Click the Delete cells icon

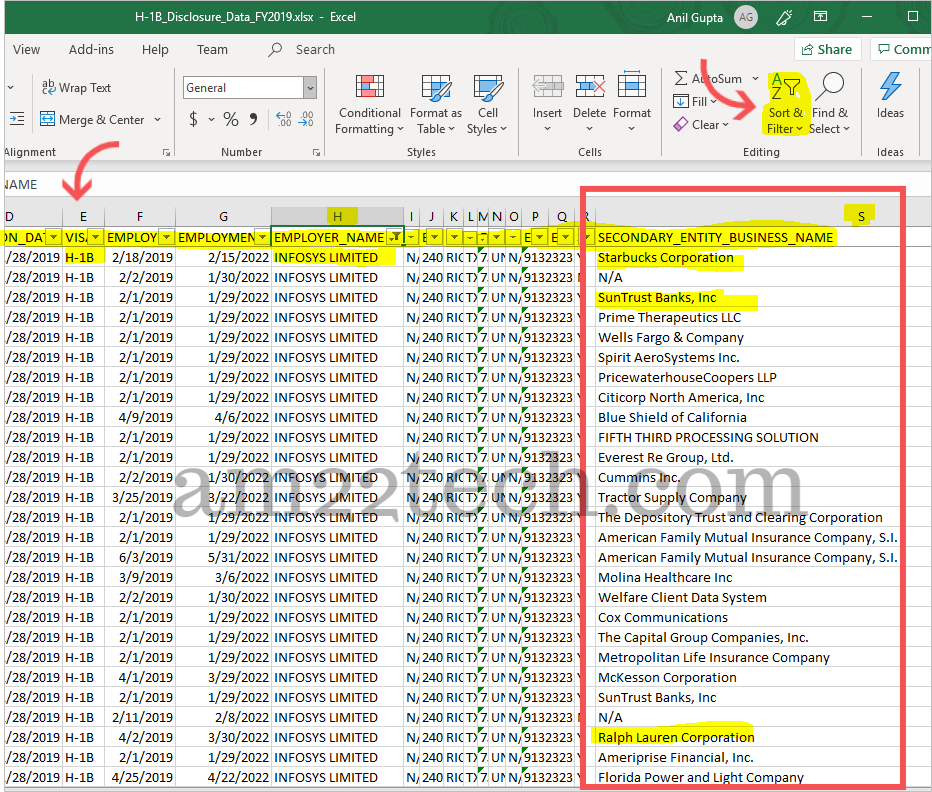[590, 87]
